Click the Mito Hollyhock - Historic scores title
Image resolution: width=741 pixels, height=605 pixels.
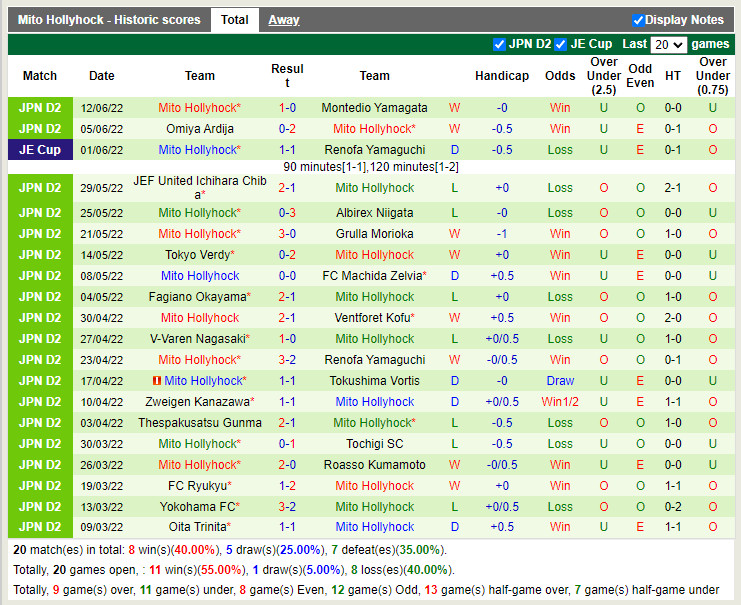(x=109, y=20)
